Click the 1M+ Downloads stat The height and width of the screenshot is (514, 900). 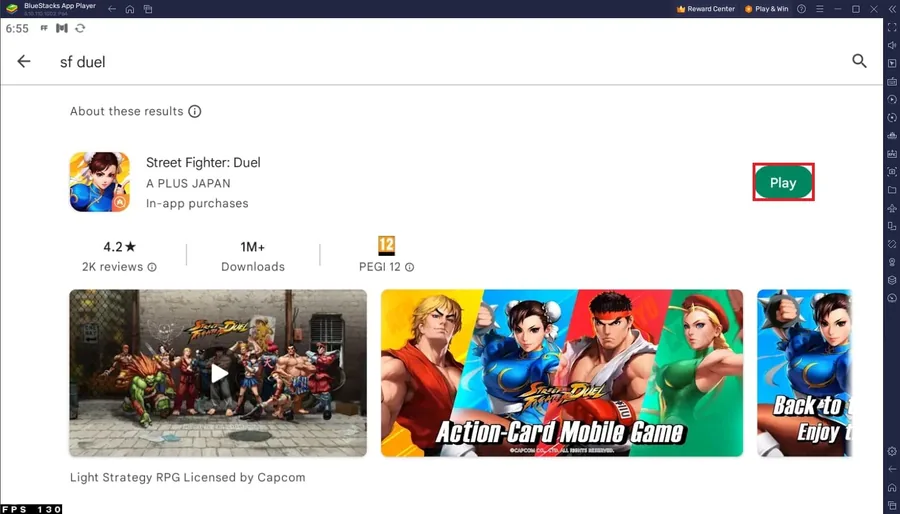point(253,256)
